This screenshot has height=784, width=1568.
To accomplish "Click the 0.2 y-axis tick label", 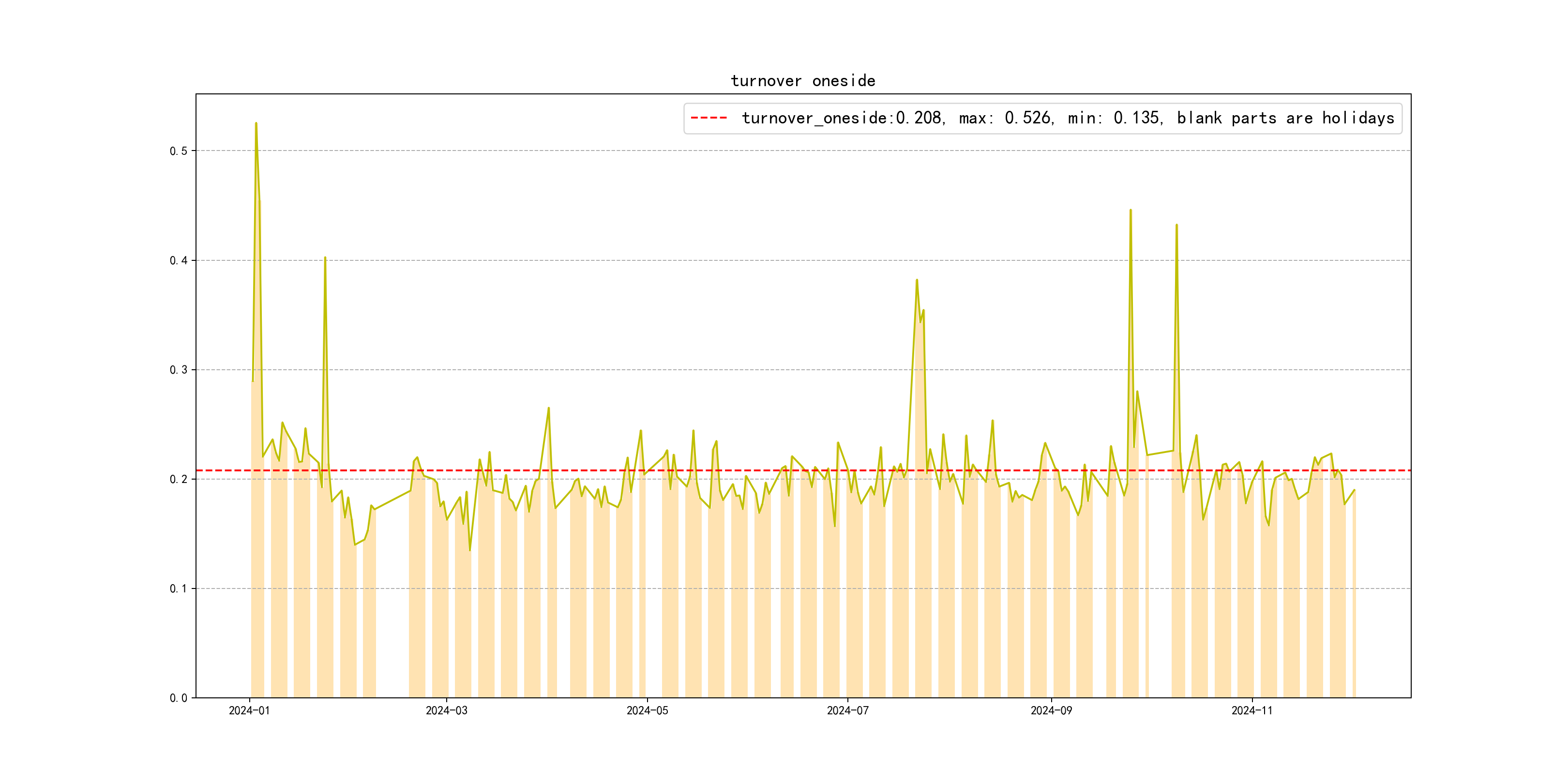I will point(179,479).
